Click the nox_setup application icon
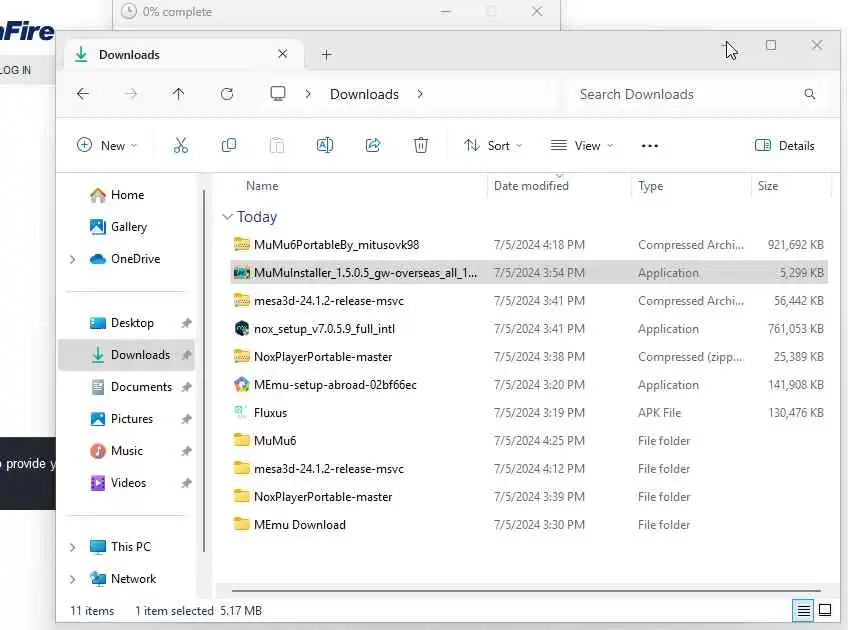 (x=241, y=329)
